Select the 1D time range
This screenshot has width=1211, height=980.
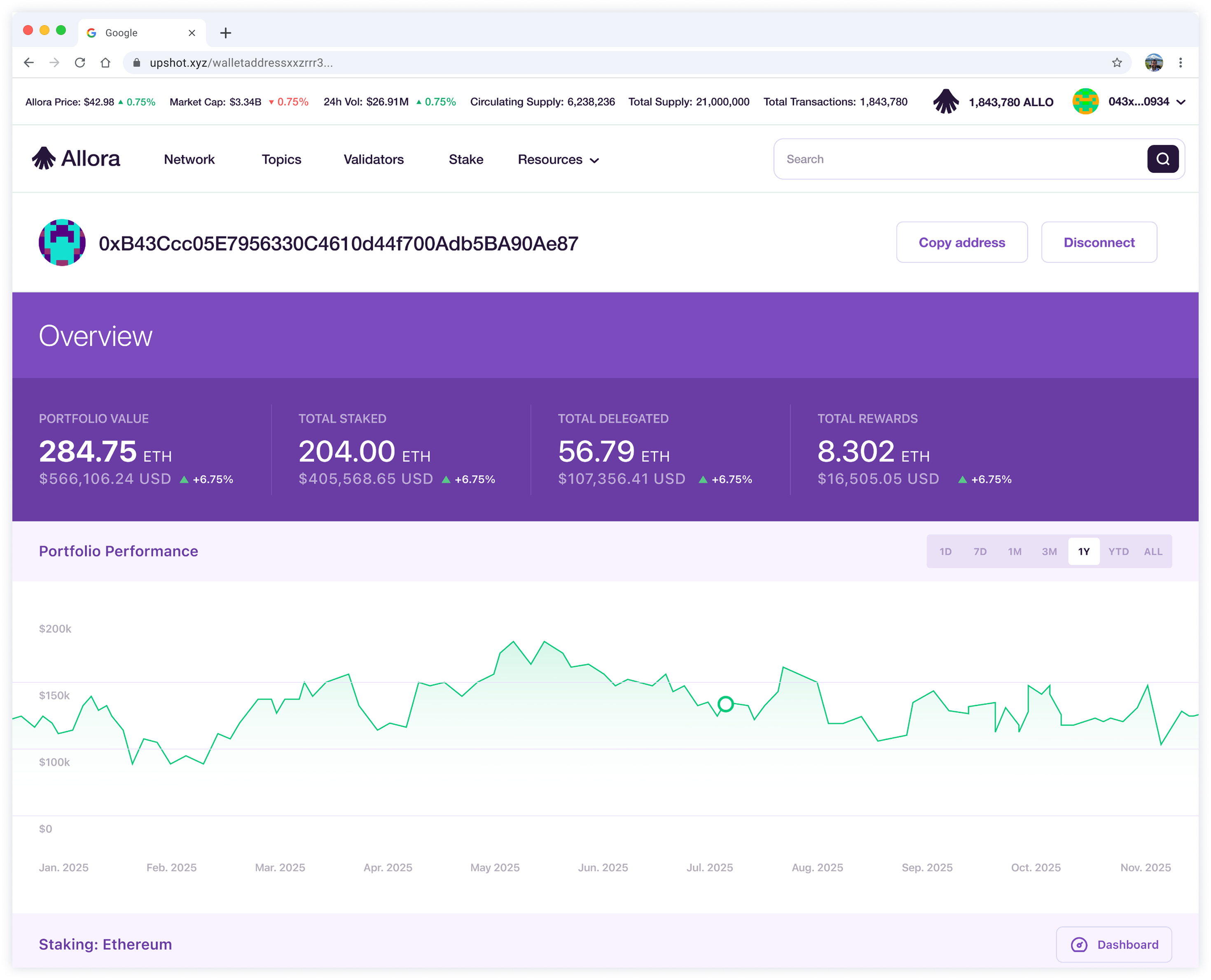coord(946,551)
